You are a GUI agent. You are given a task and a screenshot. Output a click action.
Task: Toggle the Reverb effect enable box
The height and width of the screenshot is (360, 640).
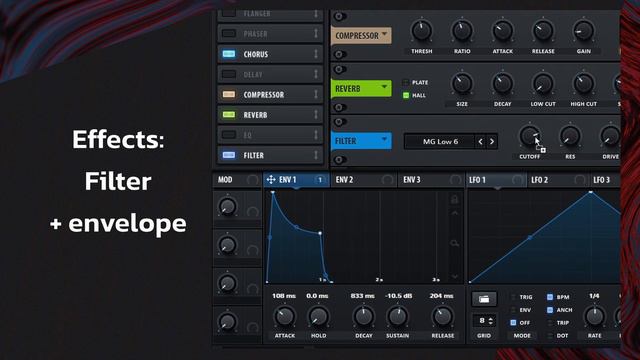click(229, 115)
